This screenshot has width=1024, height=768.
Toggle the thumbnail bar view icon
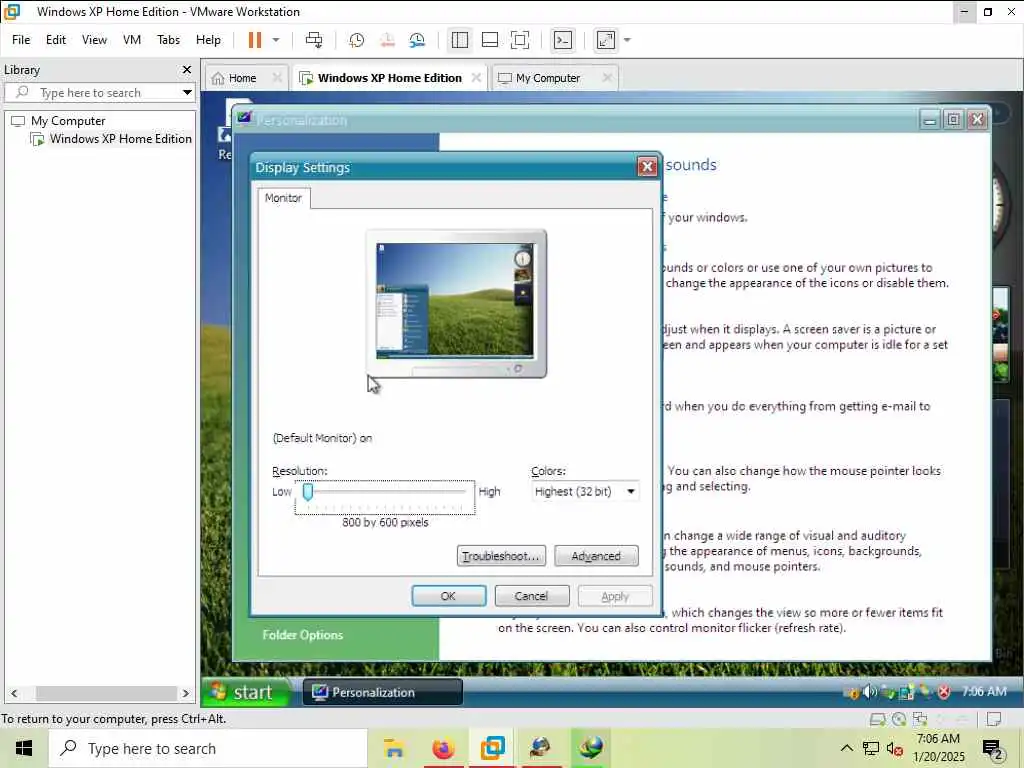tap(490, 40)
